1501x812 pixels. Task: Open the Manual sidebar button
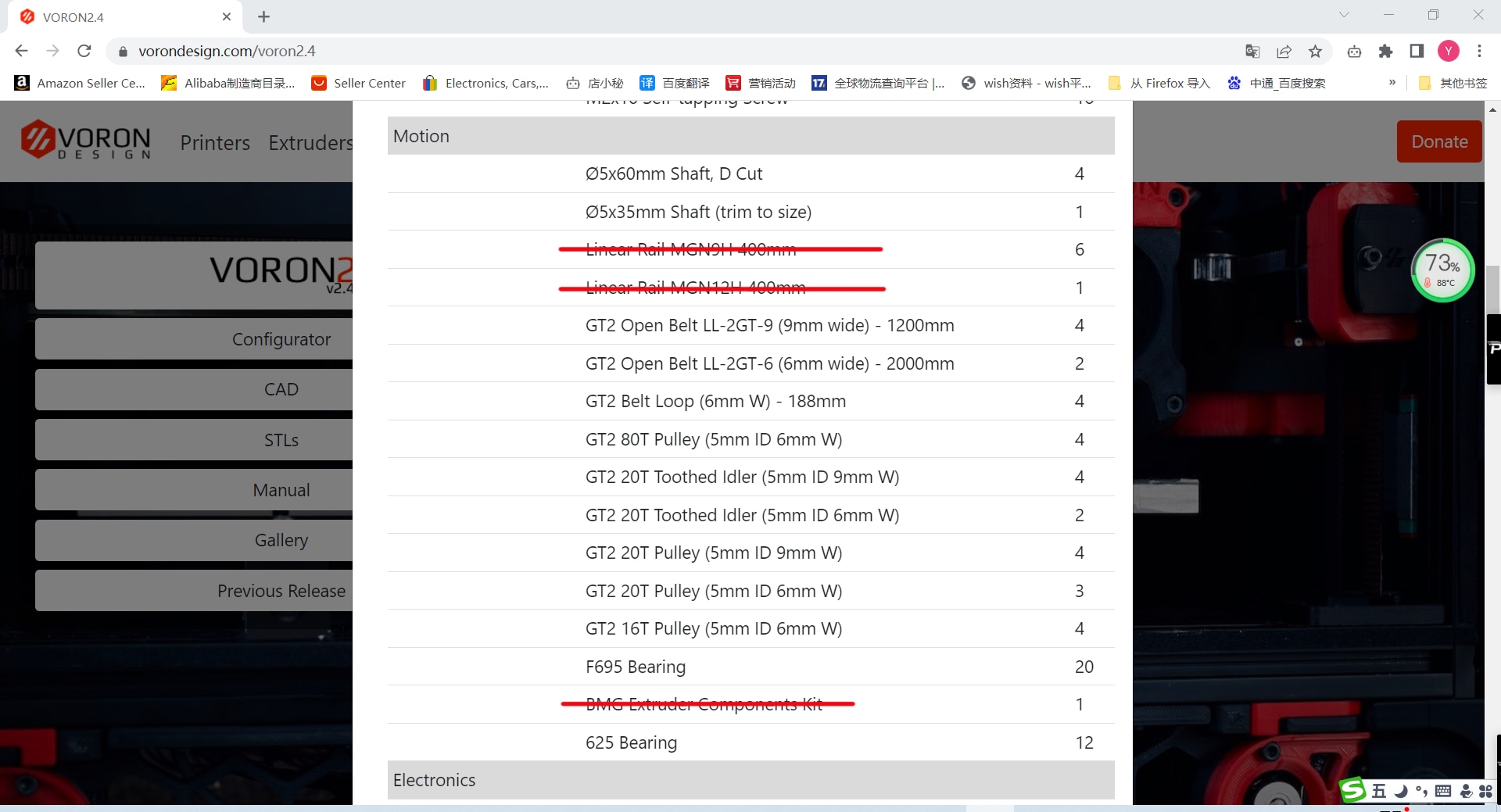tap(194, 490)
